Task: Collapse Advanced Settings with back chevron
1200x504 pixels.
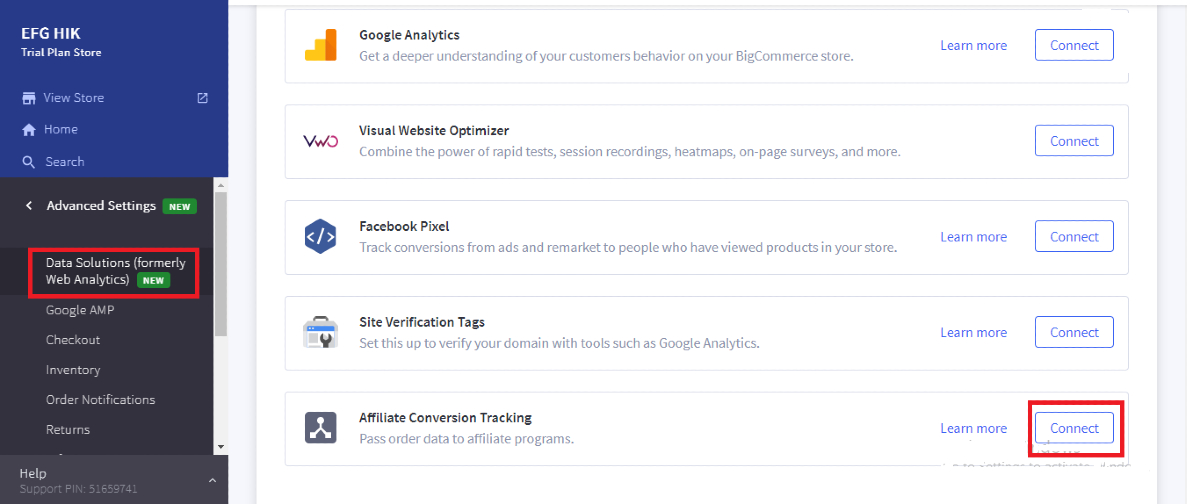Action: 29,206
